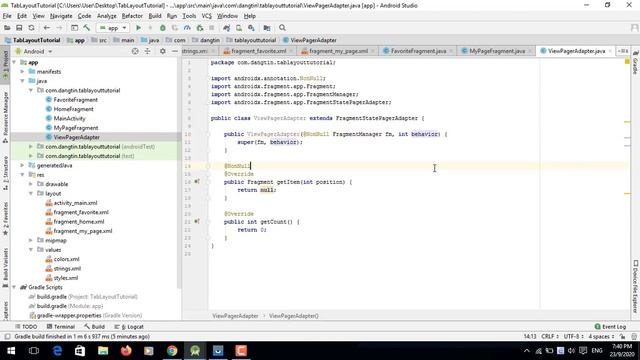The width and height of the screenshot is (640, 360).
Task: Open the Logcat tool window
Action: [129, 327]
